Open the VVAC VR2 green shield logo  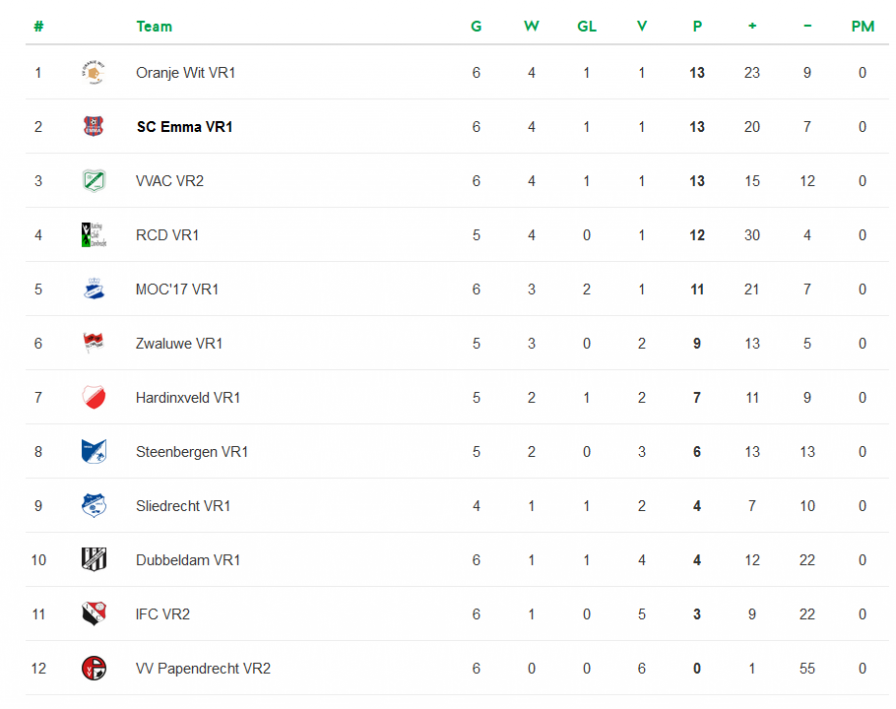click(94, 181)
